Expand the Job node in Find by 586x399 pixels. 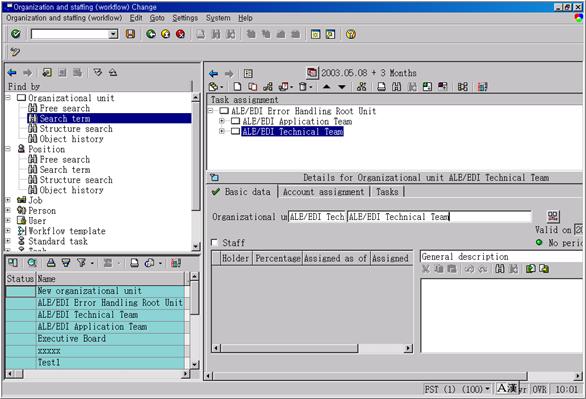(x=8, y=200)
